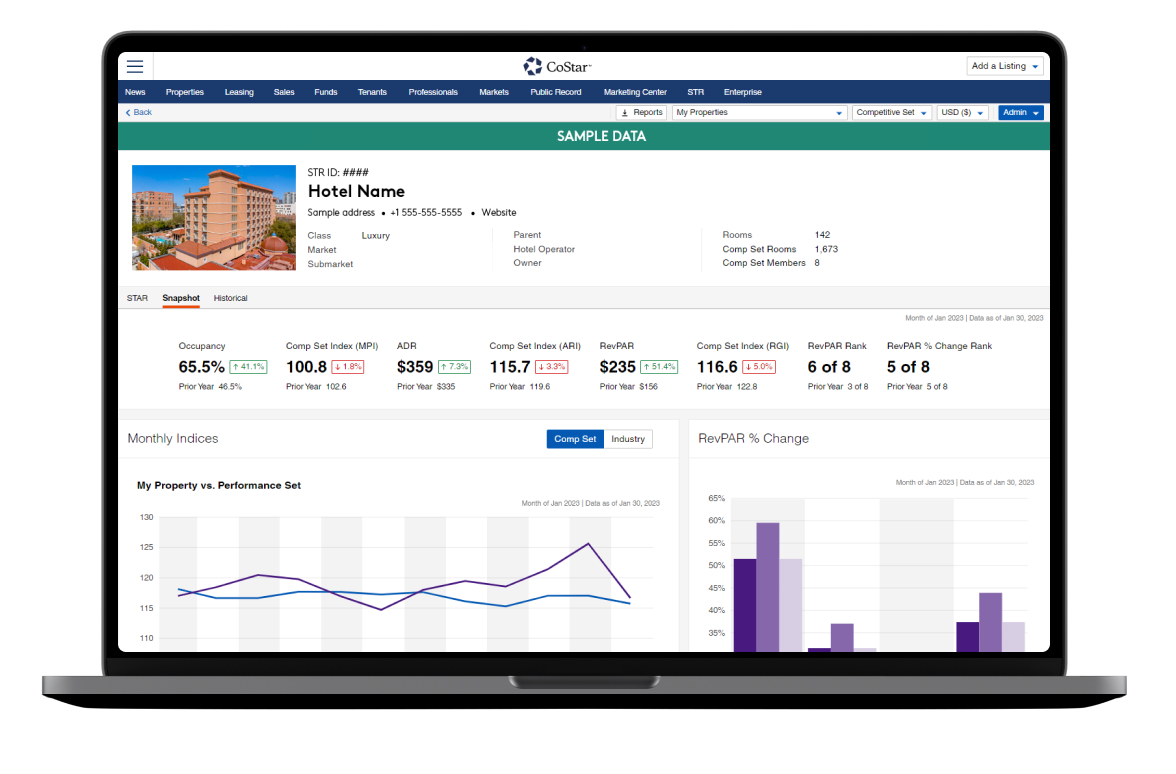Image resolution: width=1176 pixels, height=774 pixels.
Task: Open the Properties menu item
Action: (x=185, y=92)
